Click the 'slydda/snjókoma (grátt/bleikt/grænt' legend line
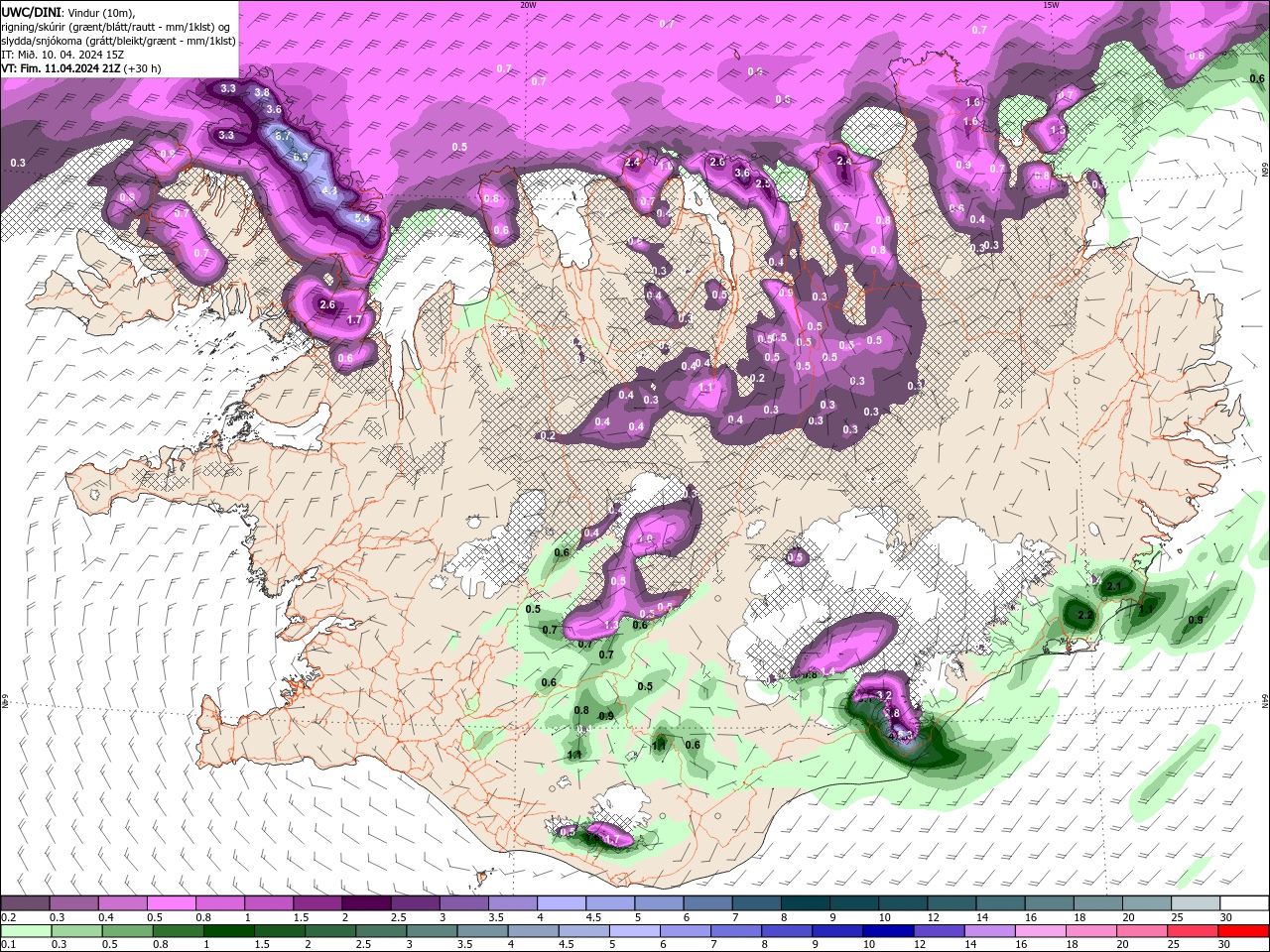 pos(119,41)
